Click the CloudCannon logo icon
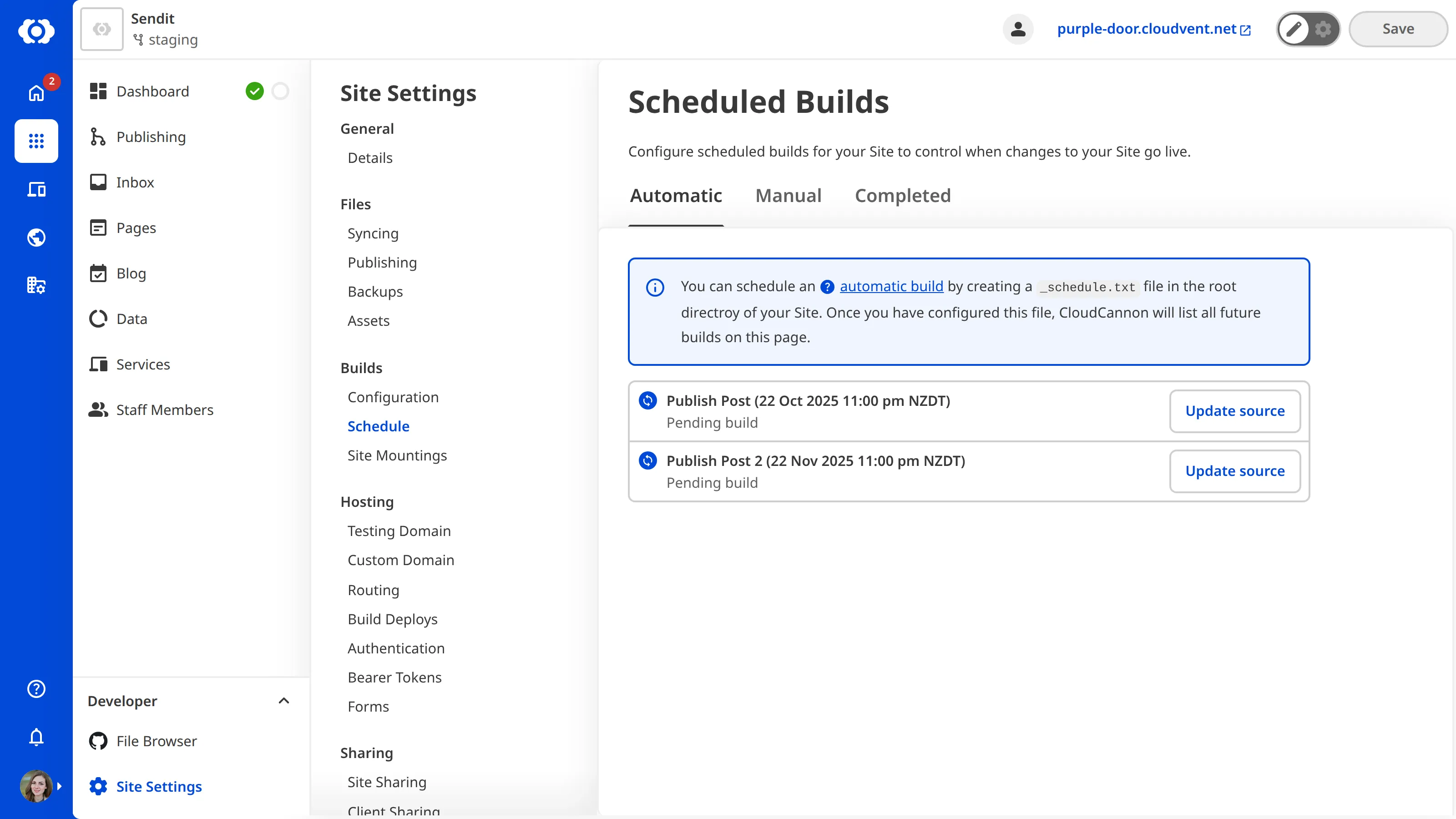Screen dimensions: 1456x819 (x=36, y=30)
